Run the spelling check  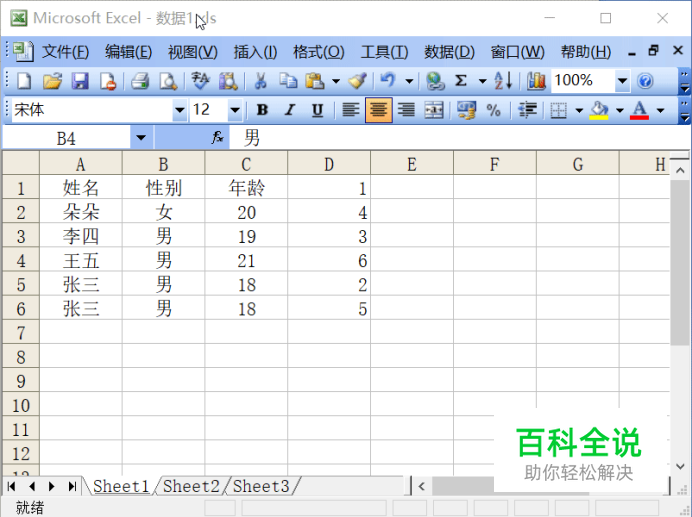200,81
